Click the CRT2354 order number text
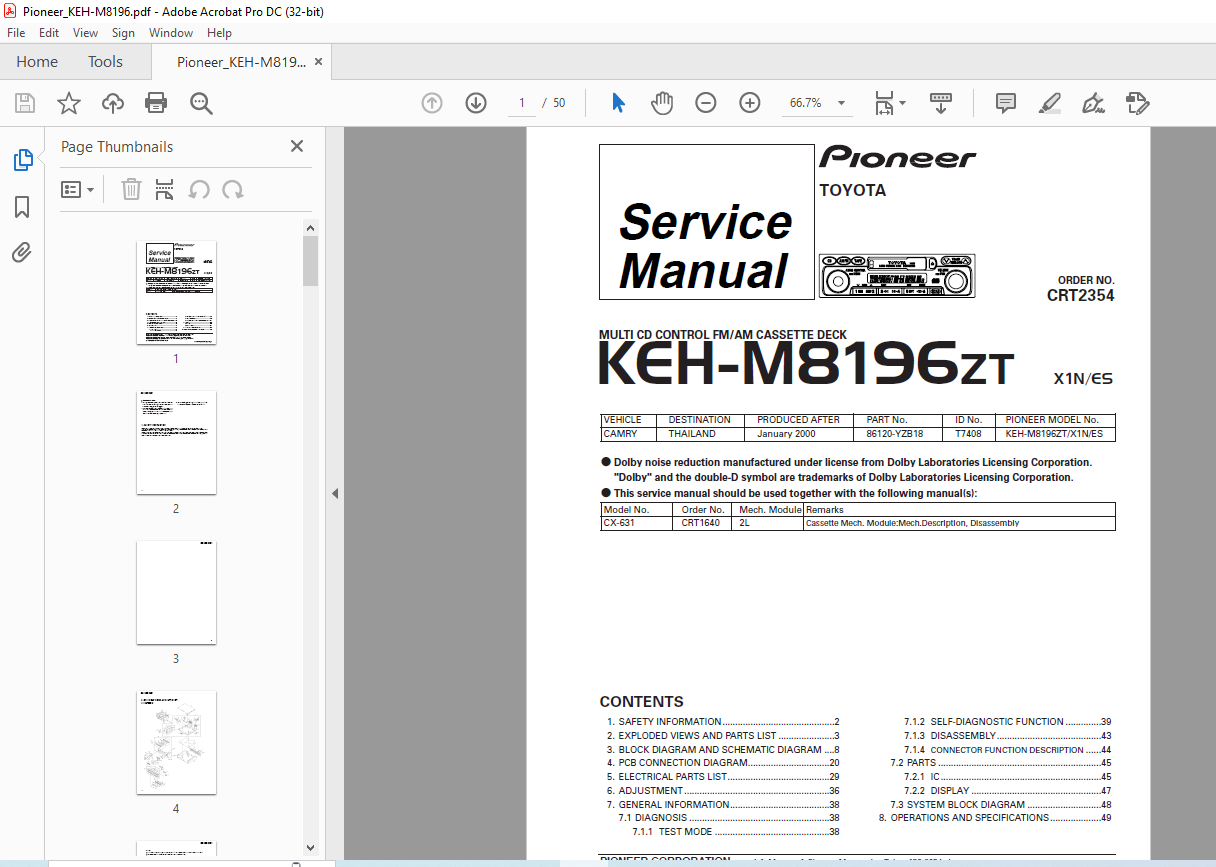The width and height of the screenshot is (1216, 867). tap(1080, 296)
